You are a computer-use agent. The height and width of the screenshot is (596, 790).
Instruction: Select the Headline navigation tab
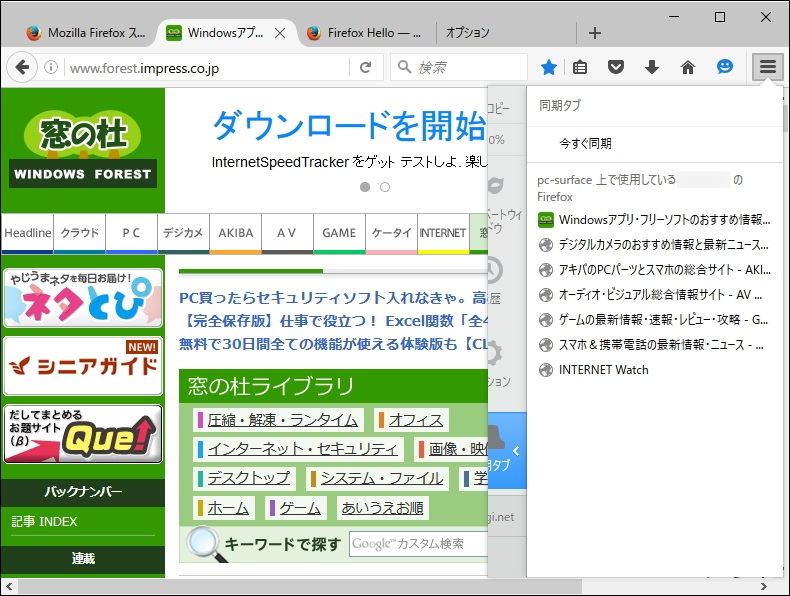tap(27, 233)
